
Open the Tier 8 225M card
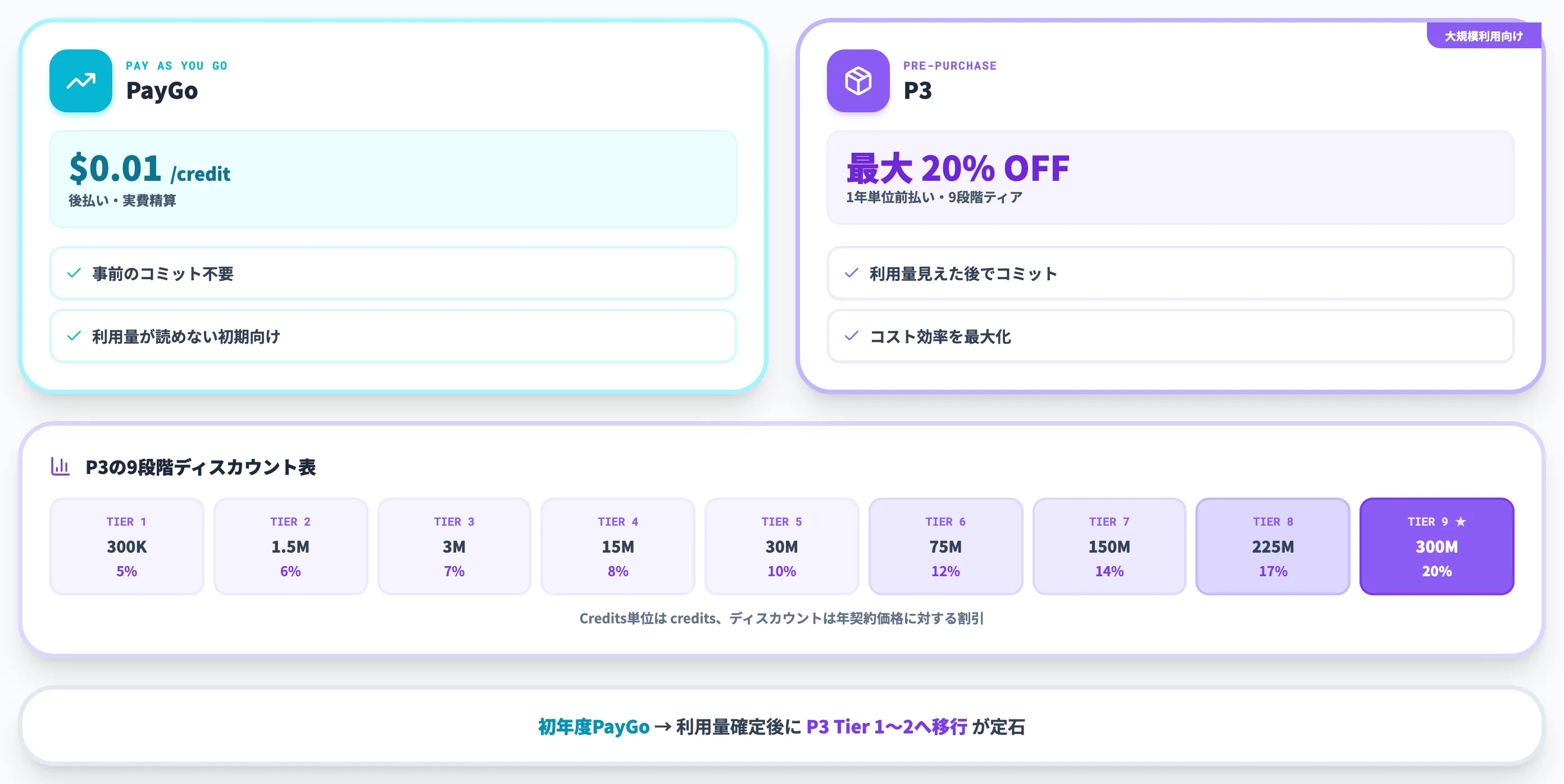click(1273, 546)
